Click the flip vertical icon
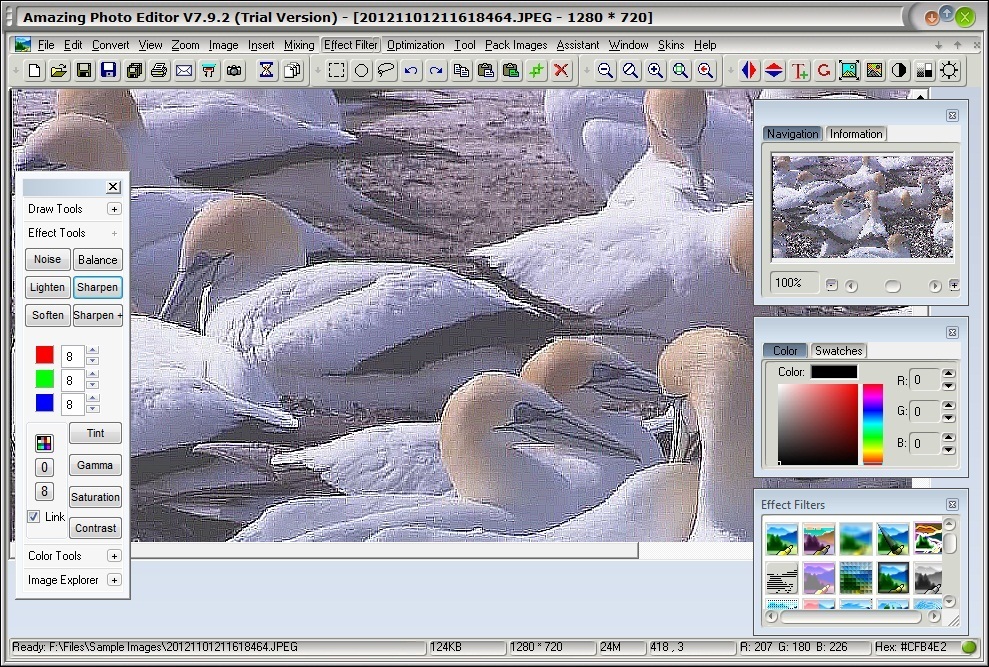 click(771, 70)
